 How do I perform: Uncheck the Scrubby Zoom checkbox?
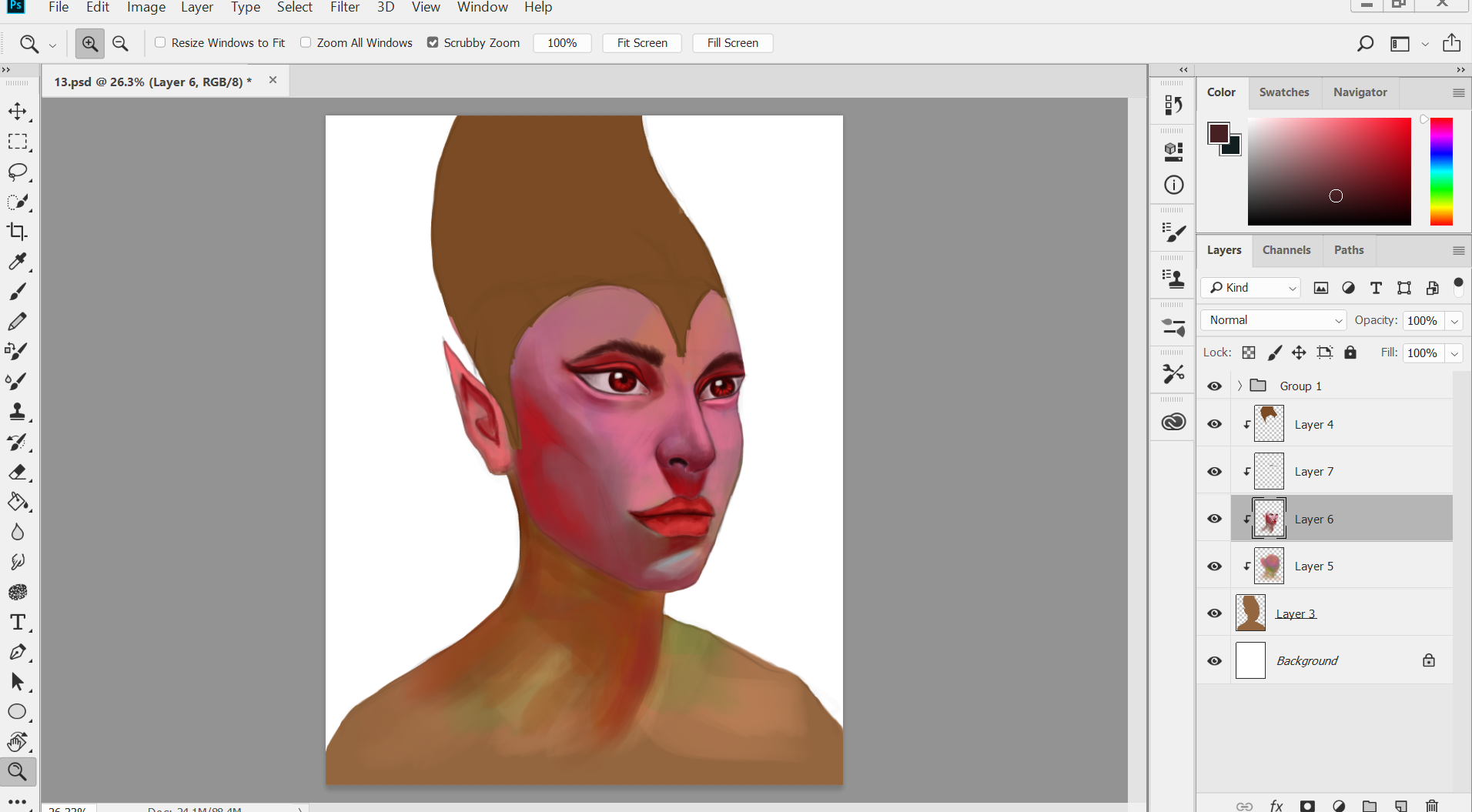(433, 42)
